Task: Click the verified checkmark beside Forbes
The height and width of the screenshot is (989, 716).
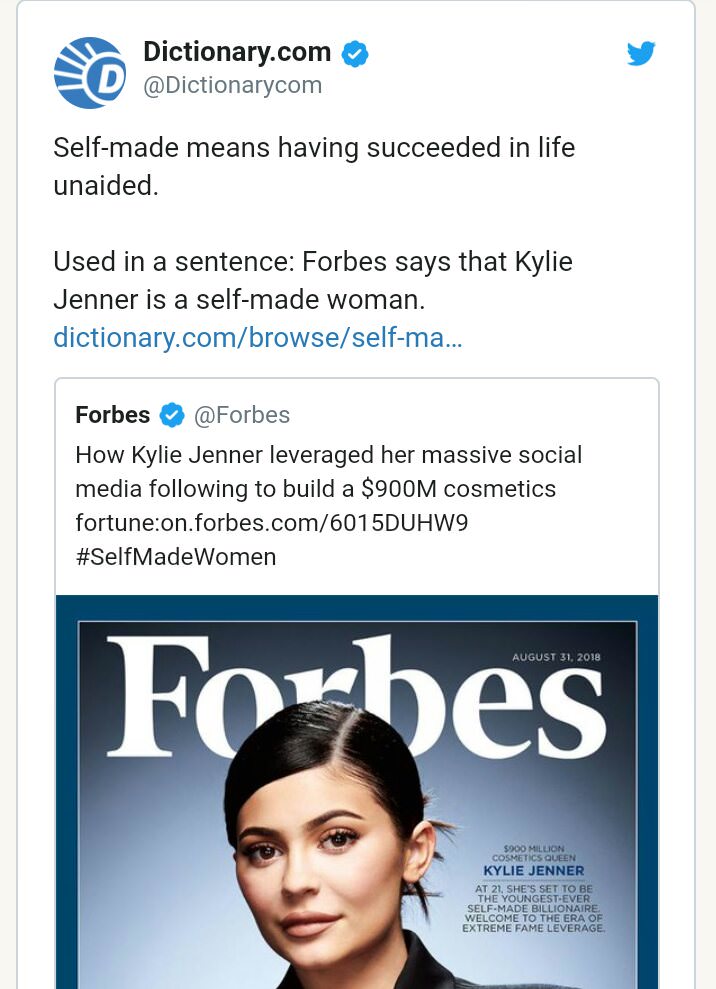Action: (x=172, y=415)
